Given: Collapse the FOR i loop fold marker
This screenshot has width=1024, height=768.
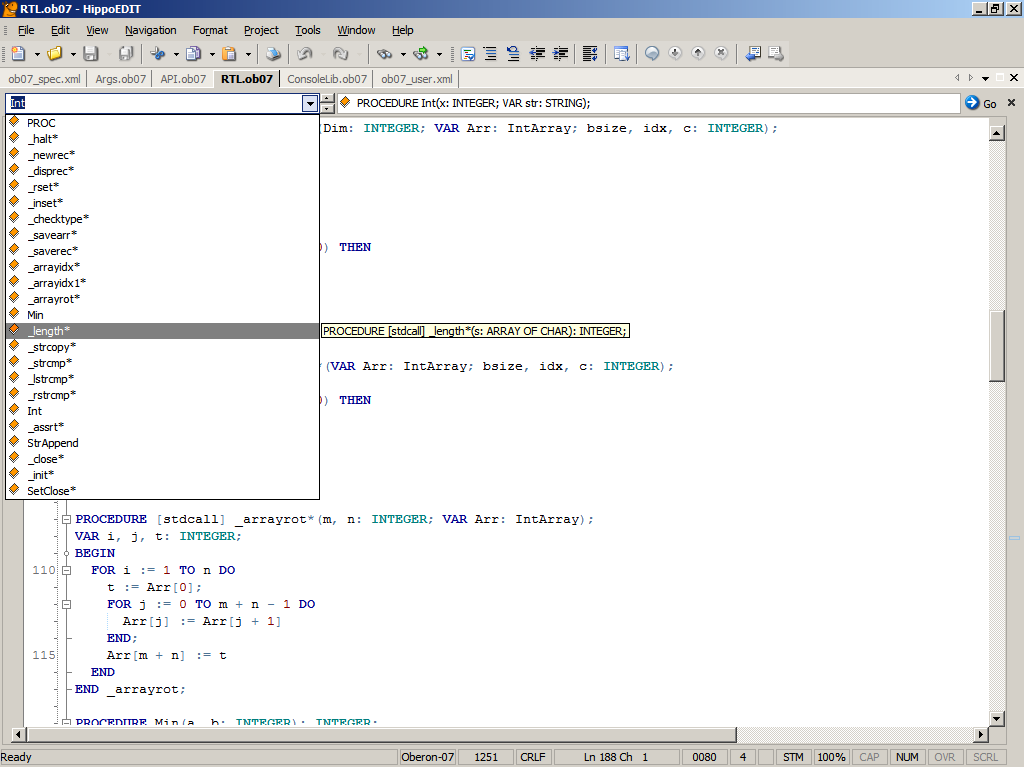Looking at the screenshot, I should pyautogui.click(x=66, y=570).
